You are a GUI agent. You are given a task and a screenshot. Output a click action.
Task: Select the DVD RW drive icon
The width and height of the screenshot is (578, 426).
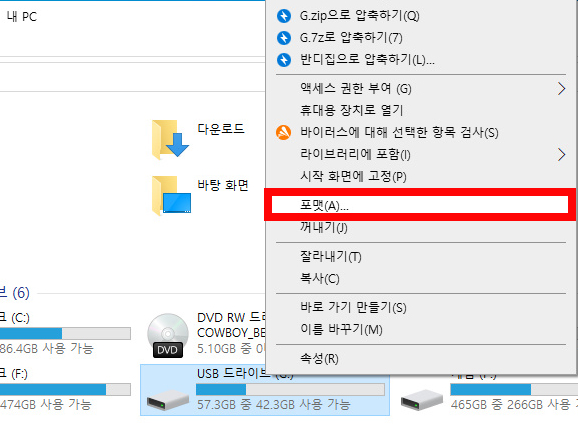click(x=168, y=336)
